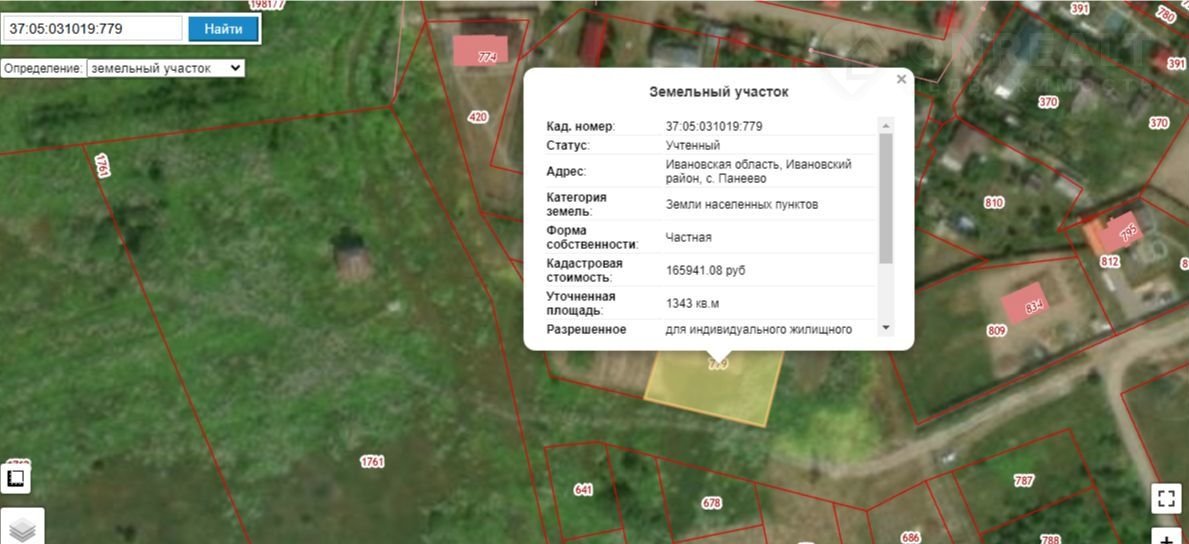Close the Земельный участок info popup
This screenshot has width=1189, height=544.
pyautogui.click(x=901, y=80)
